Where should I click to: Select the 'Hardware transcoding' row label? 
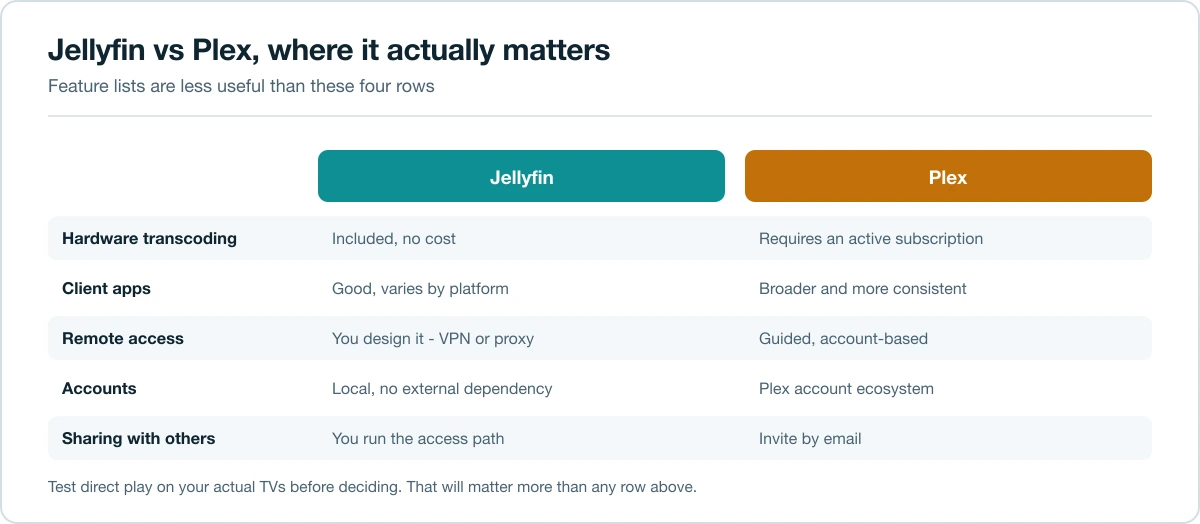pyautogui.click(x=149, y=238)
